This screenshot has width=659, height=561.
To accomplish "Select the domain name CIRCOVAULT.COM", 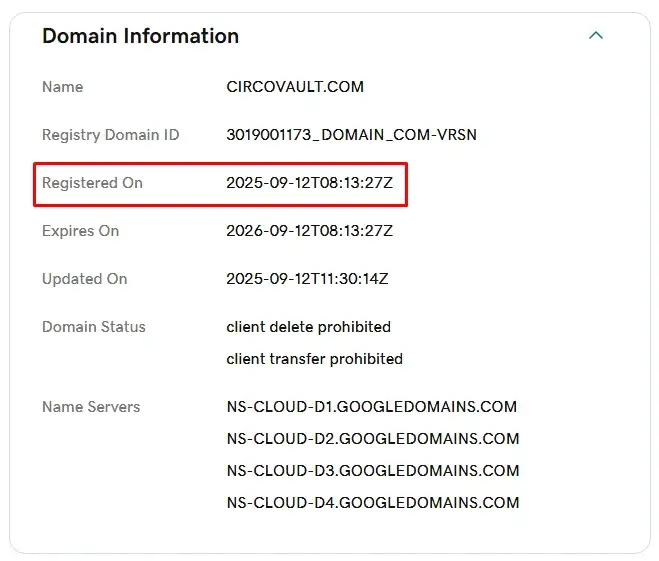I will point(295,87).
